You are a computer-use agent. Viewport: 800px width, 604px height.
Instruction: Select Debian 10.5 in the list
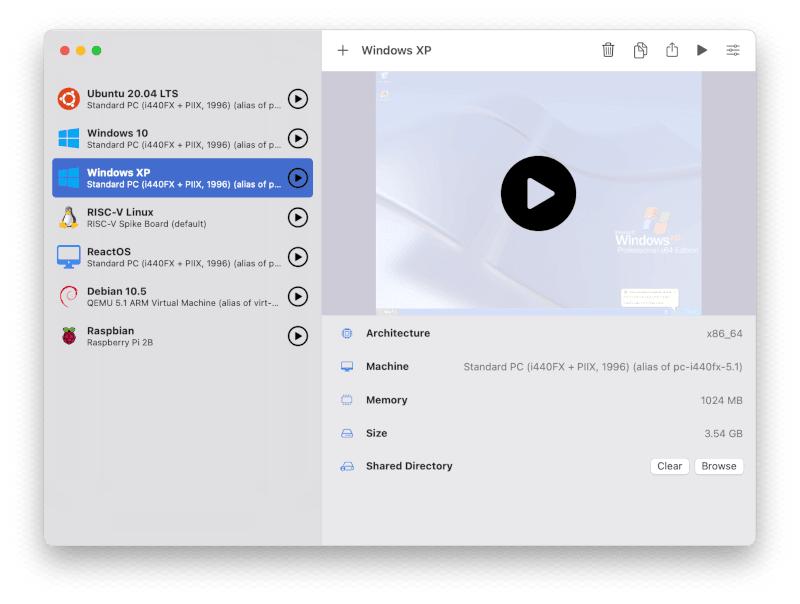[x=183, y=296]
